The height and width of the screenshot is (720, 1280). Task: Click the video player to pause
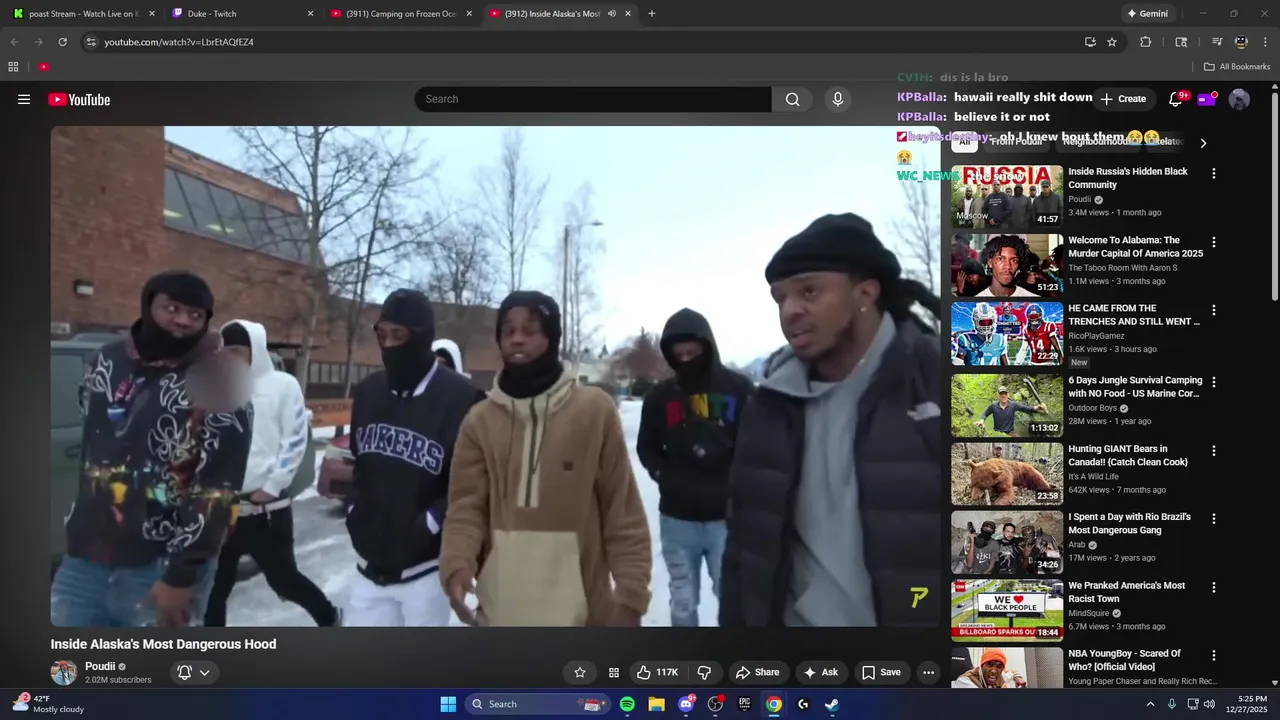(x=495, y=376)
